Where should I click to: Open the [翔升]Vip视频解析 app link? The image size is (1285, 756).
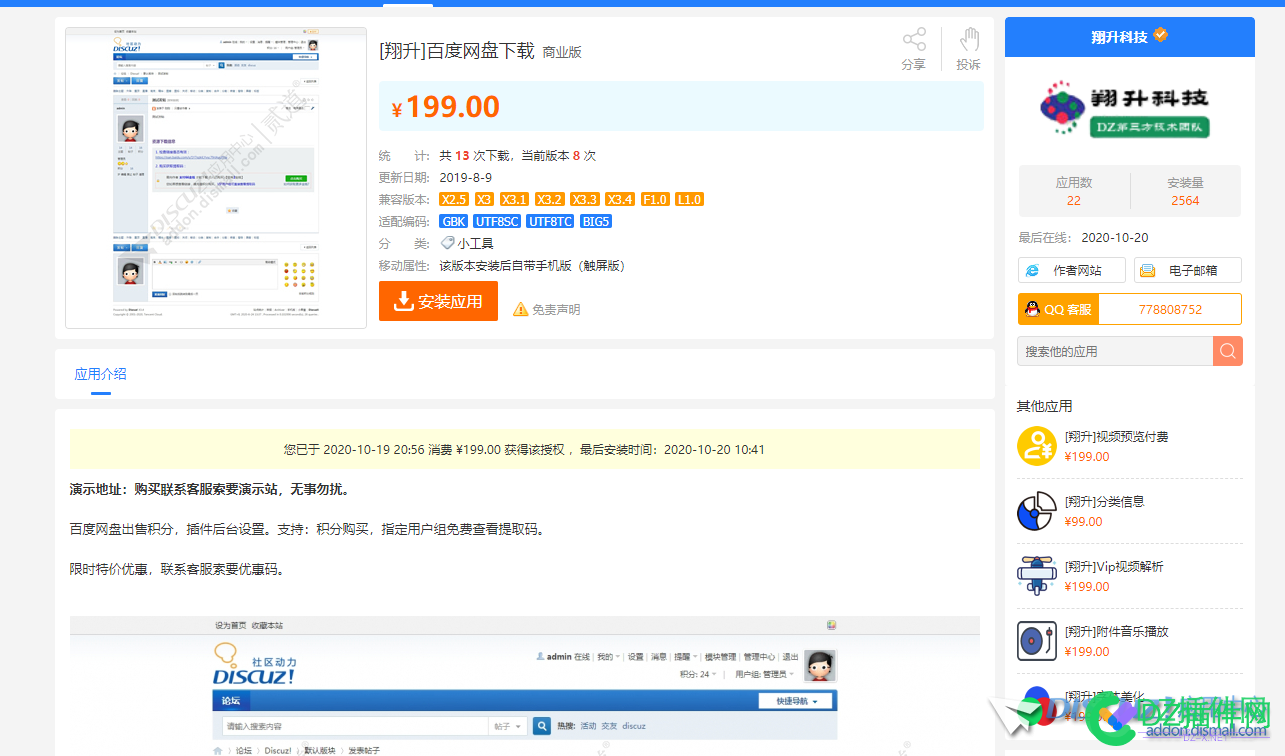pos(1114,566)
